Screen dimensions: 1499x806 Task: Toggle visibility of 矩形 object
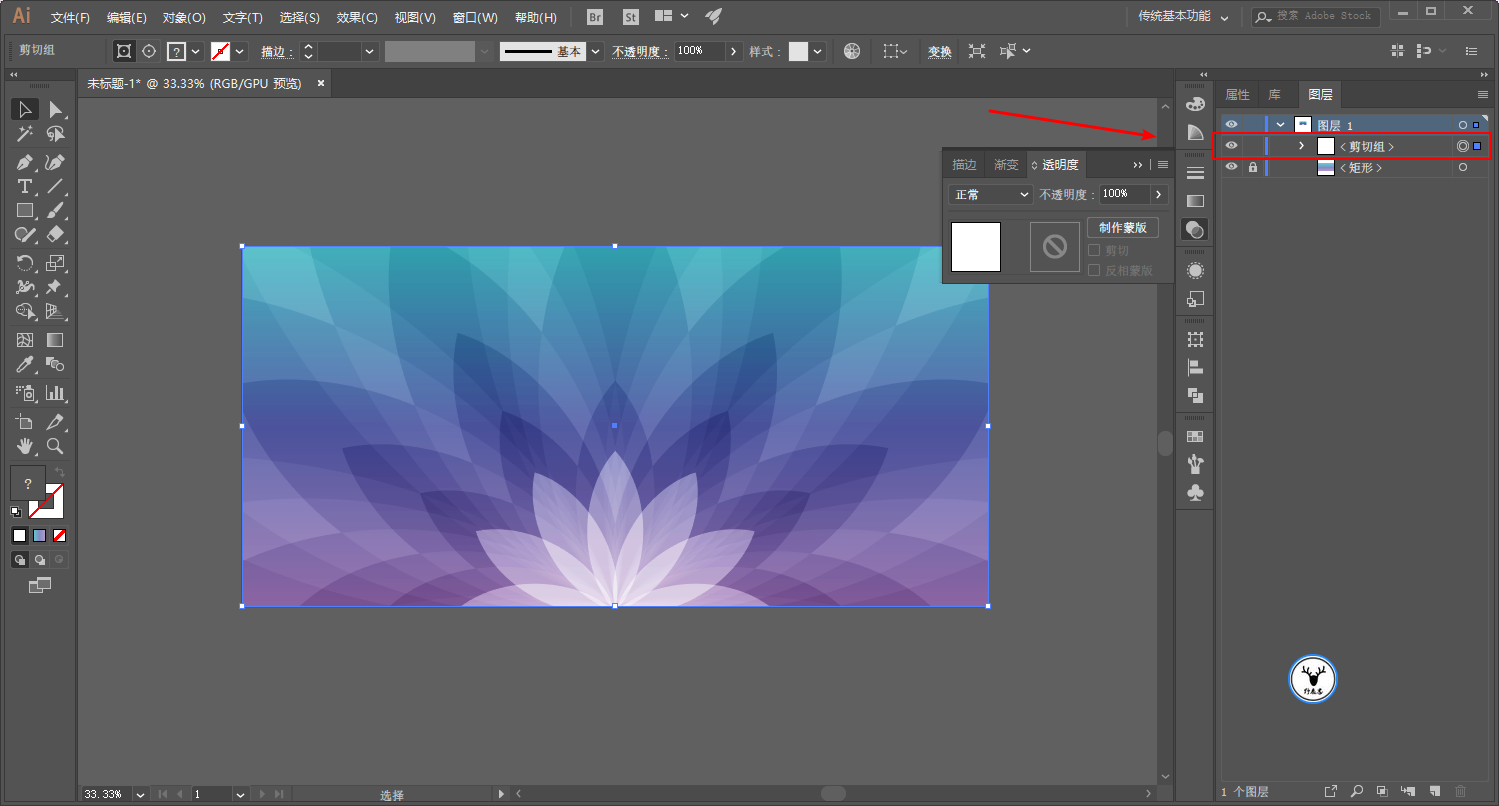point(1232,167)
